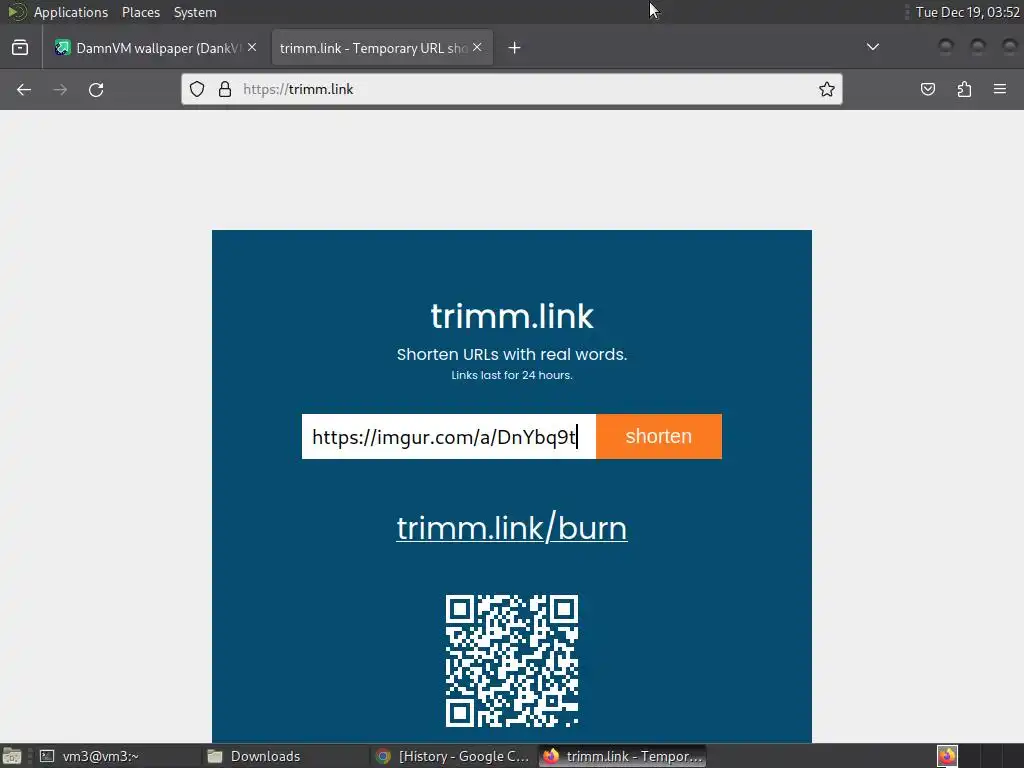
Task: Click the forward navigation arrow
Action: pos(60,89)
